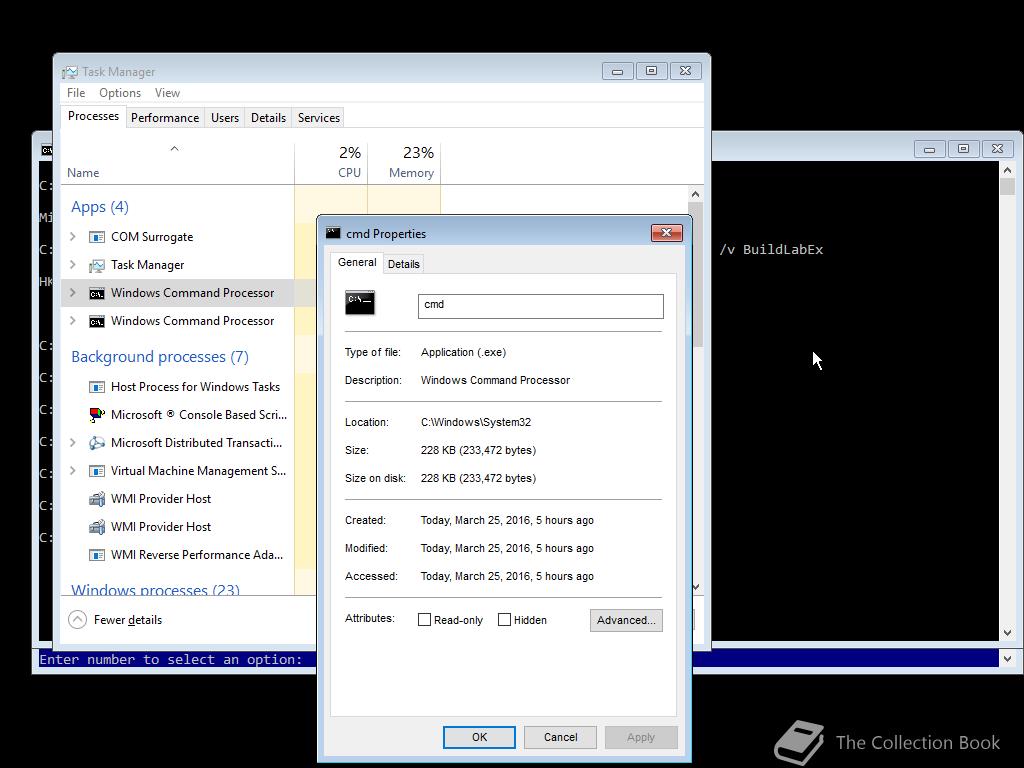Select the Processes tab
This screenshot has height=768, width=1024.
tap(93, 116)
